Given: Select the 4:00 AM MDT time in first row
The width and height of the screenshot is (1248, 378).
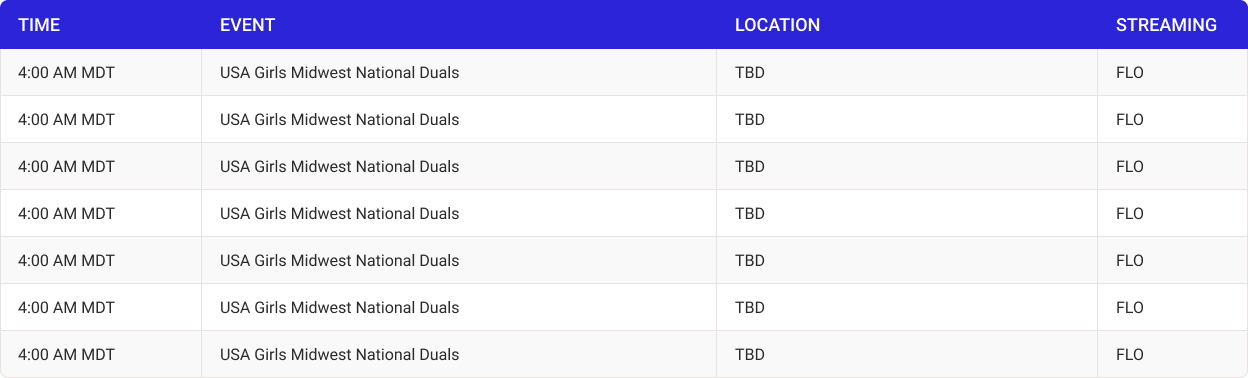Looking at the screenshot, I should pyautogui.click(x=67, y=73).
